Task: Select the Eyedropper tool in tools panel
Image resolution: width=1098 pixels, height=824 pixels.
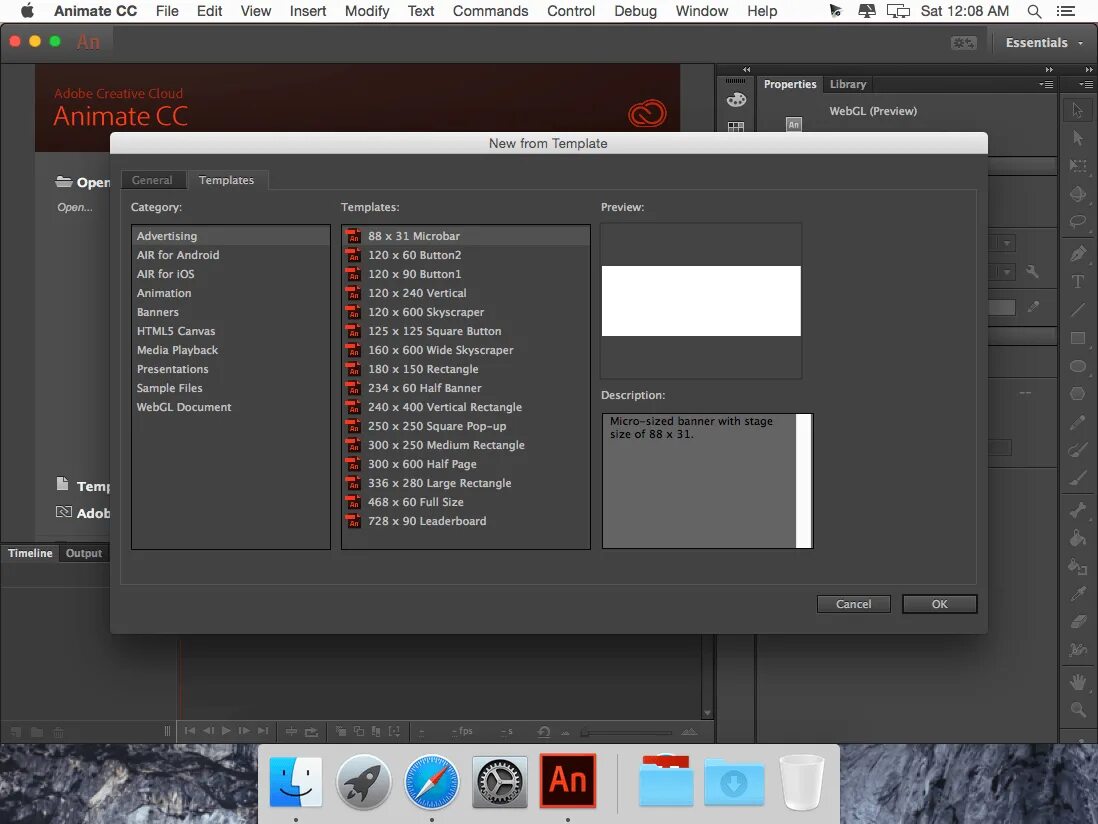Action: (x=1078, y=594)
